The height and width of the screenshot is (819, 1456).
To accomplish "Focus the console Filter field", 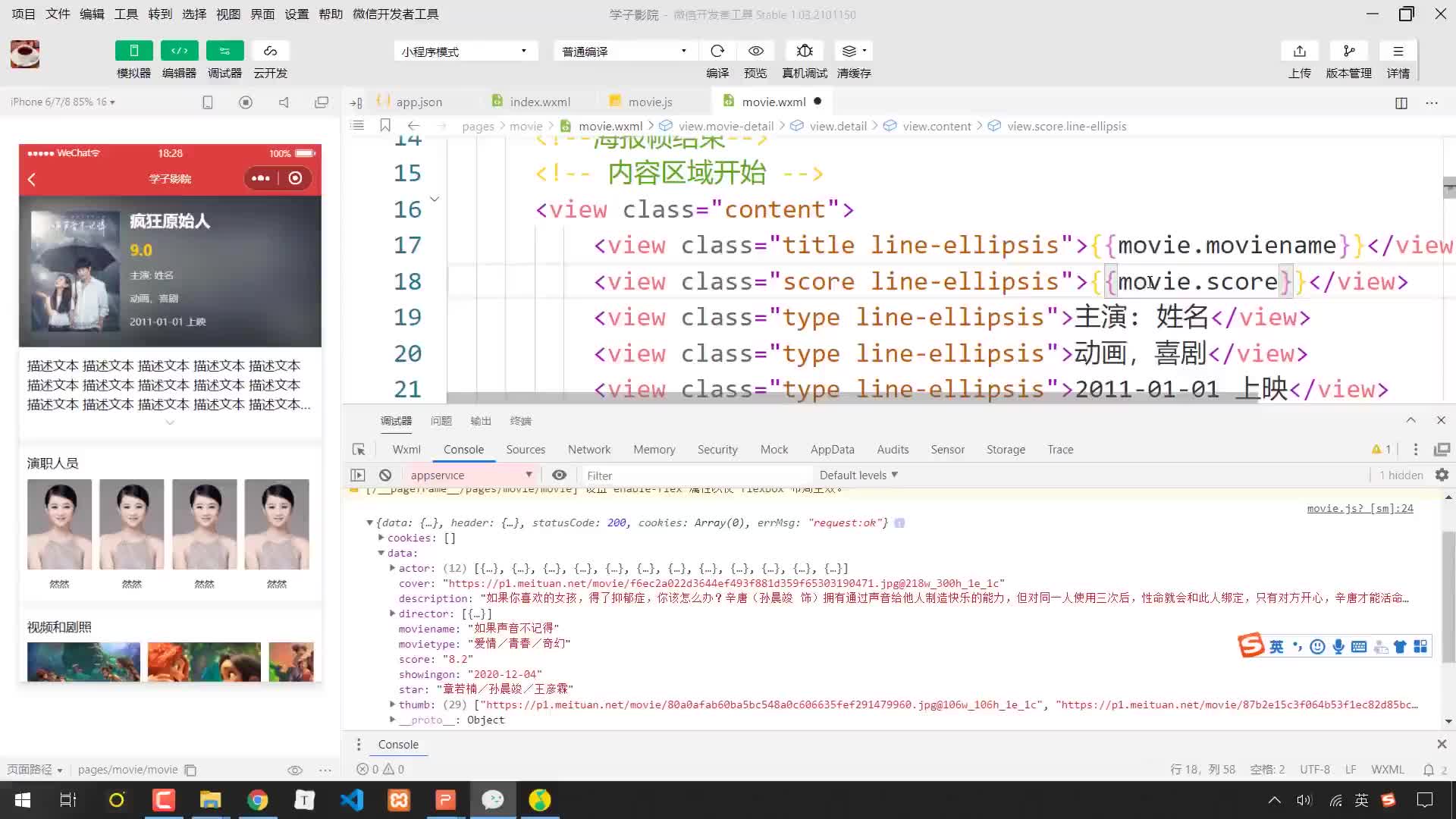I will click(696, 475).
